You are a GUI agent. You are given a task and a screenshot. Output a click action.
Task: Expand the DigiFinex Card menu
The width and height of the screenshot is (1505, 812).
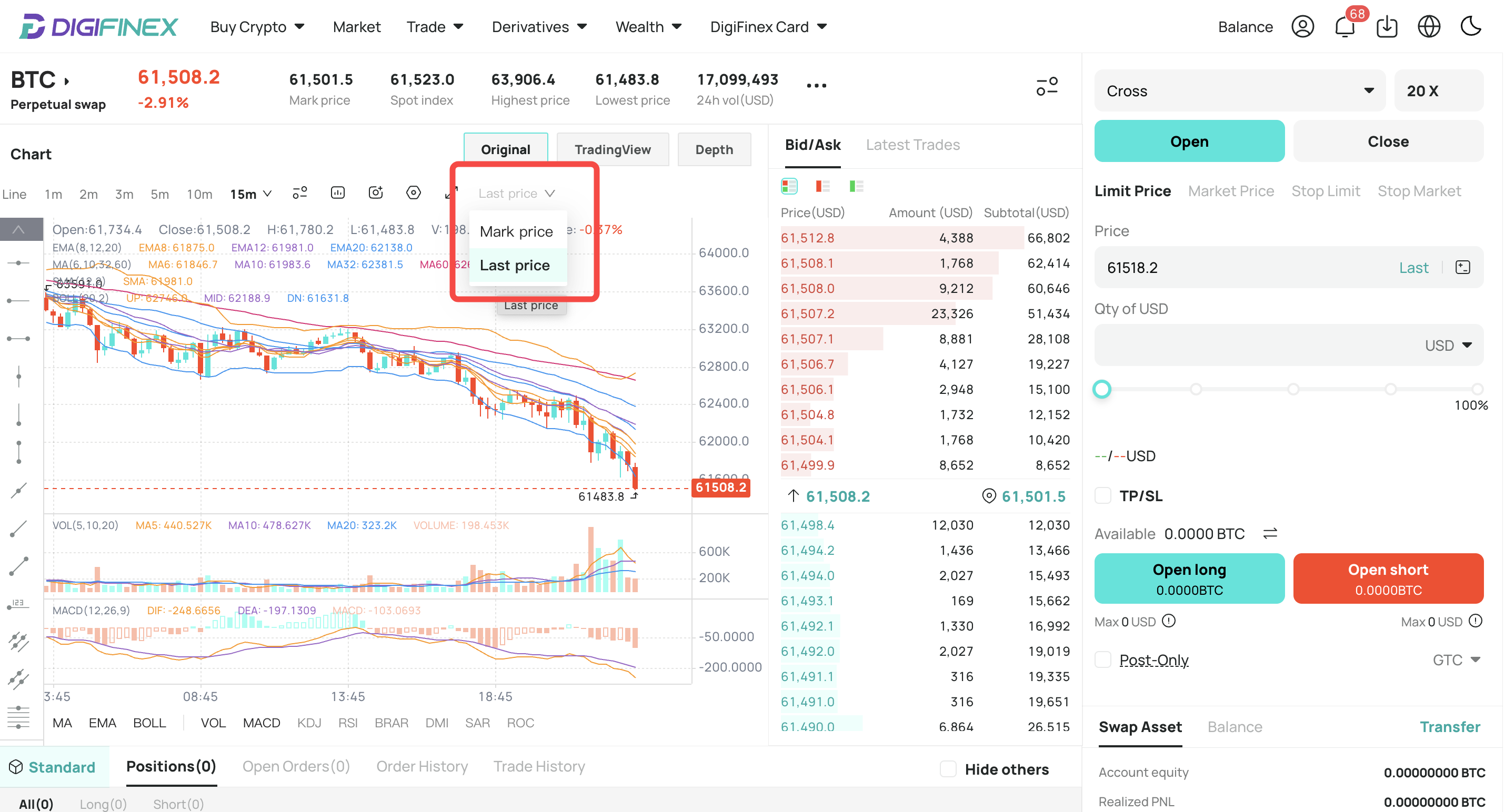[768, 27]
